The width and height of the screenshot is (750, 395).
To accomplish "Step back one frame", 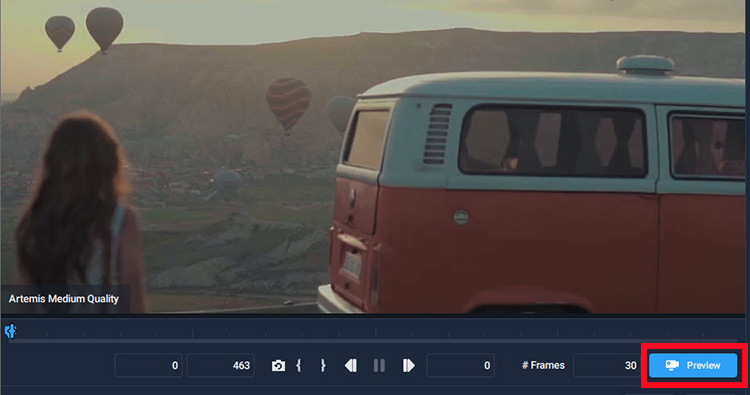I will pyautogui.click(x=351, y=366).
